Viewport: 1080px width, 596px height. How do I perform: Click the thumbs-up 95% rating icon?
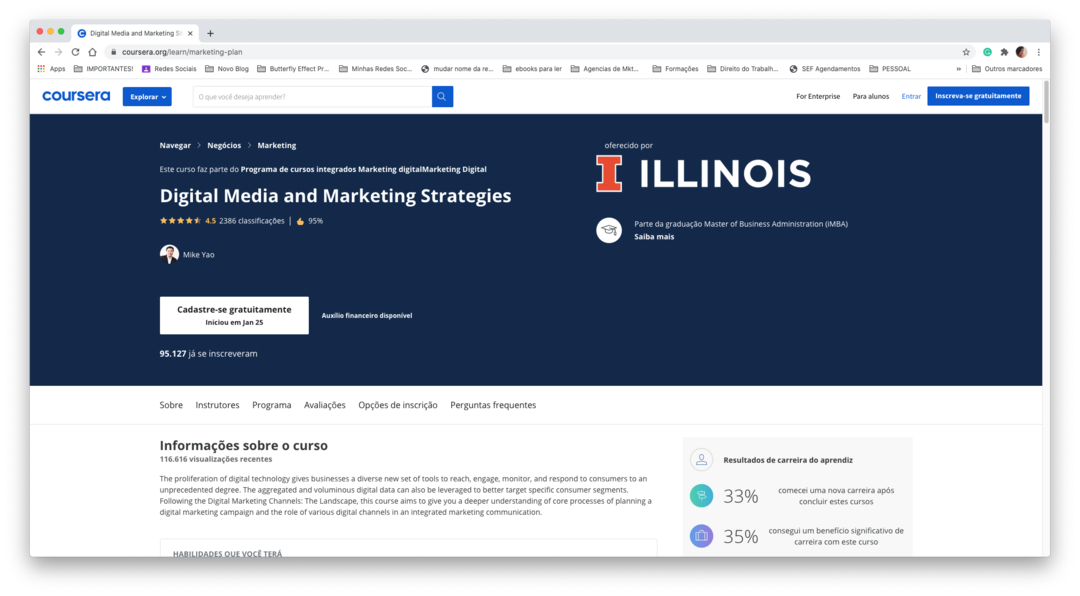(x=300, y=221)
